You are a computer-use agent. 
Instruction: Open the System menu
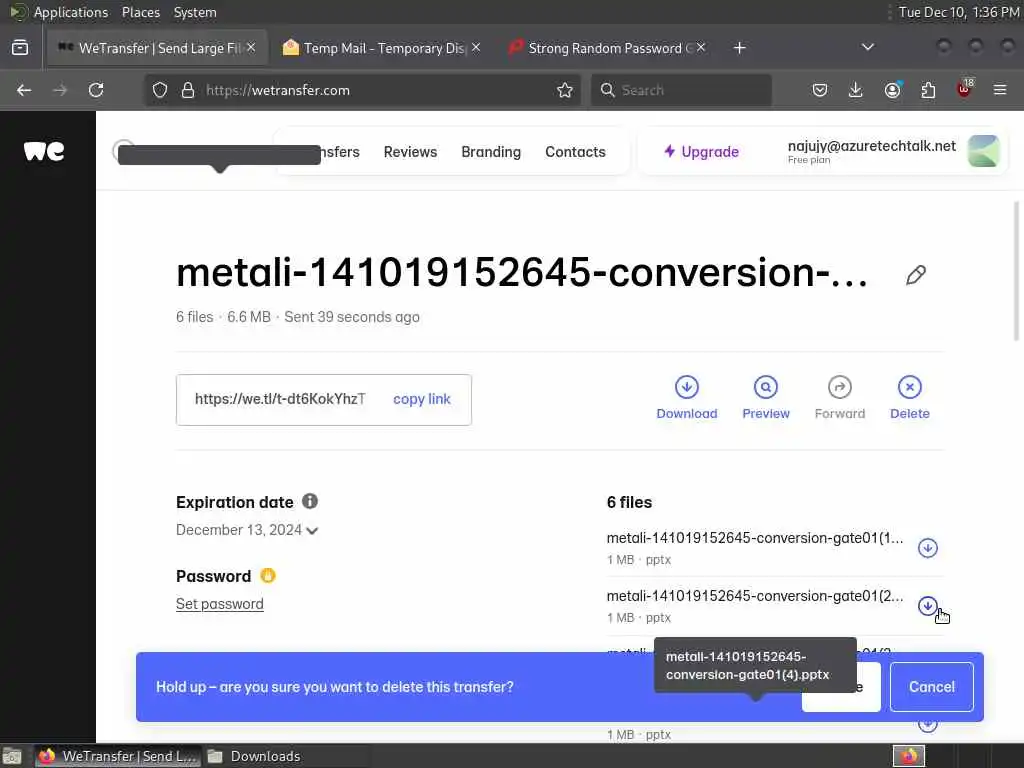(x=195, y=12)
